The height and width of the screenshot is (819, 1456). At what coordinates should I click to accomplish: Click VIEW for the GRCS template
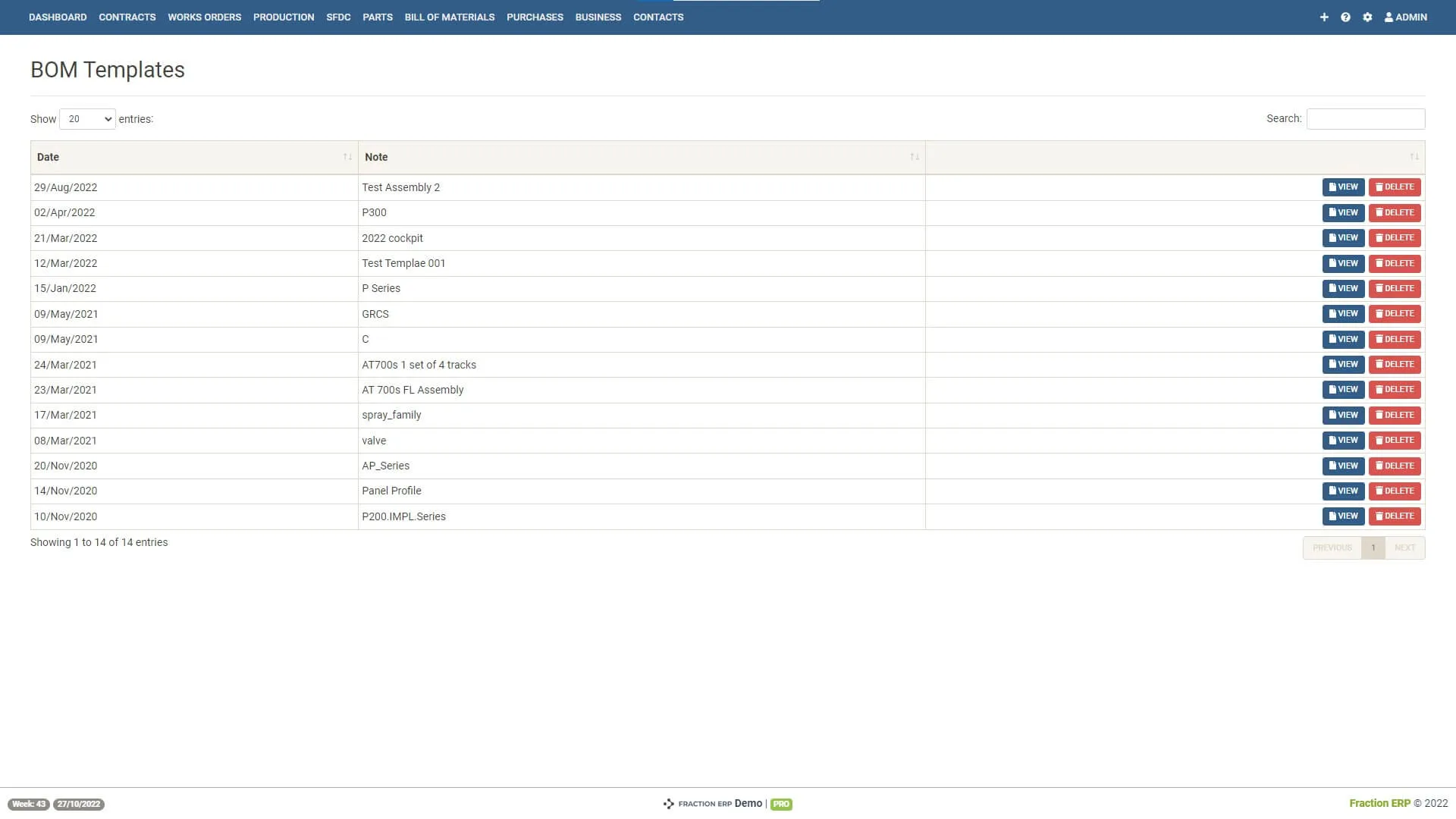[x=1343, y=313]
